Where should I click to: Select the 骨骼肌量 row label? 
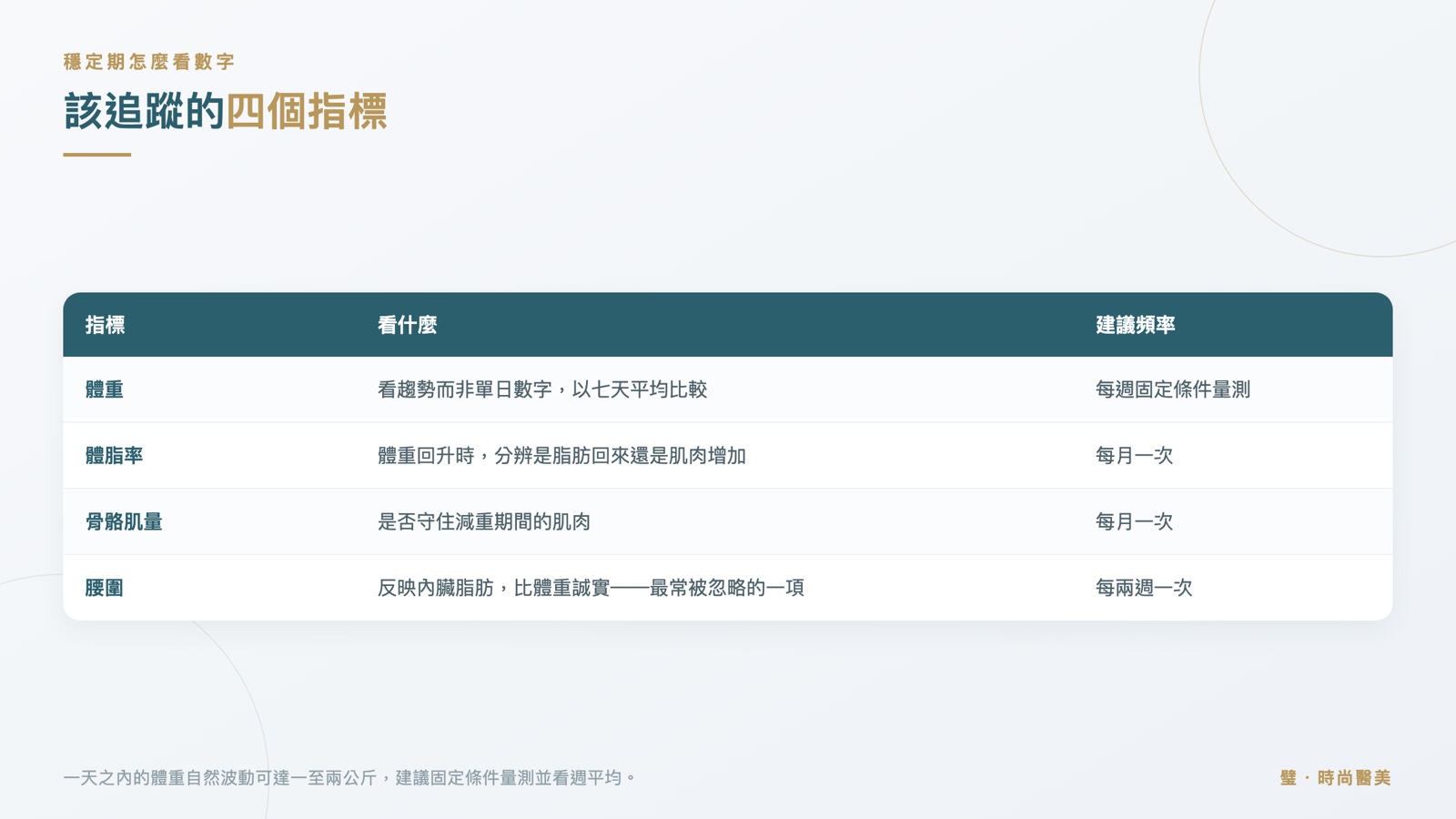point(124,522)
